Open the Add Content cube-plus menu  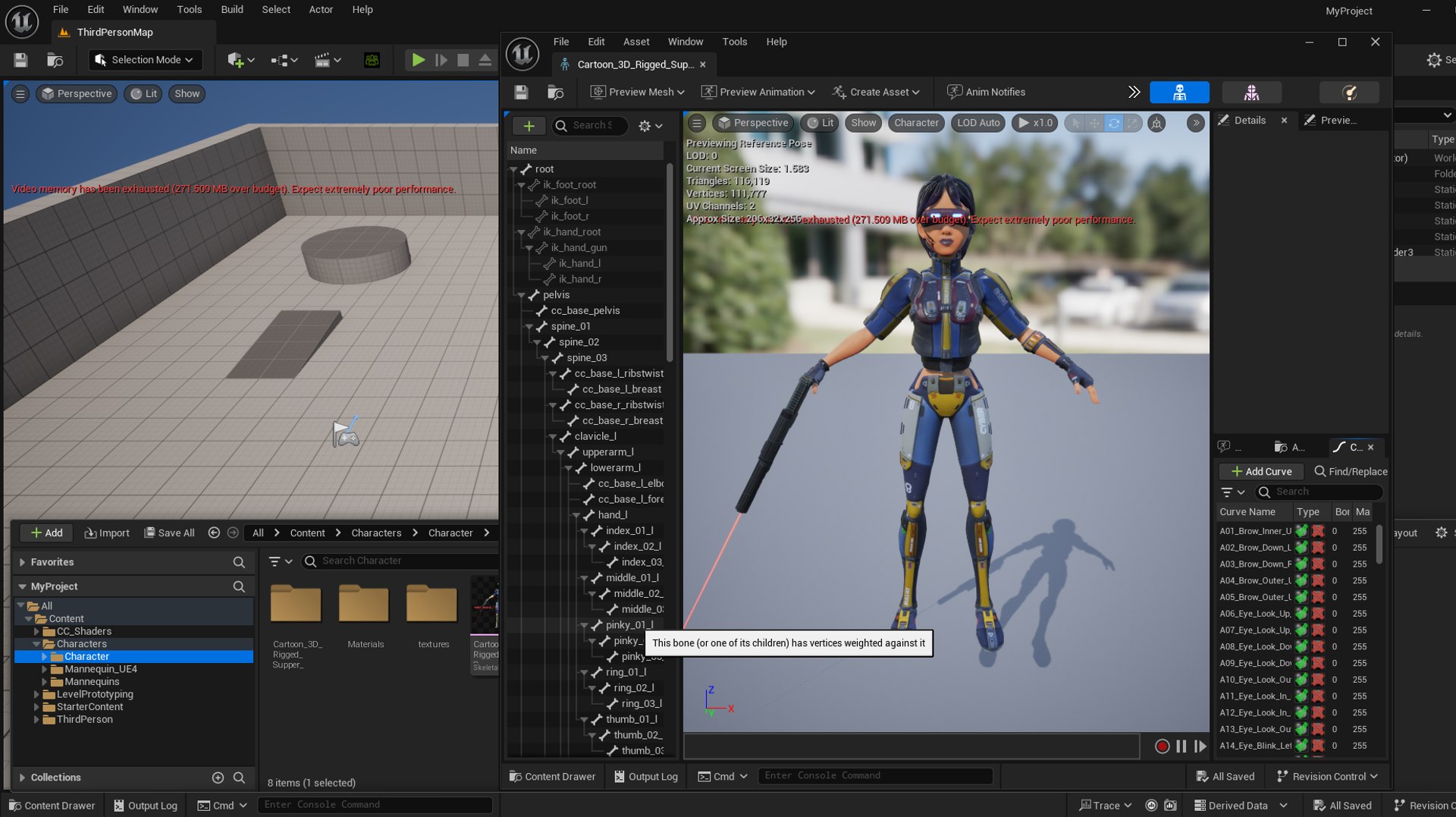[240, 60]
